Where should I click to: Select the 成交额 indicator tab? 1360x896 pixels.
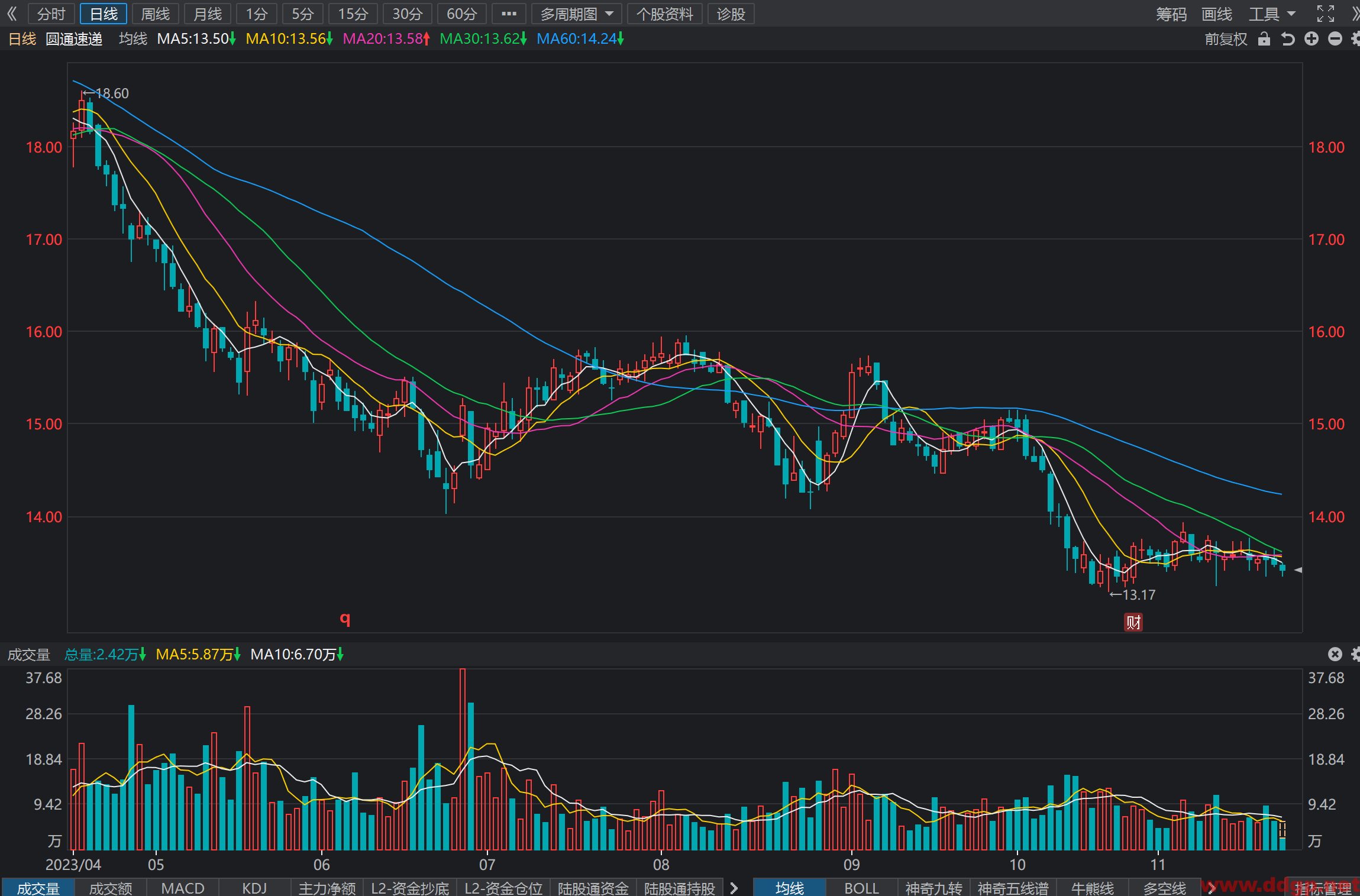[x=111, y=888]
